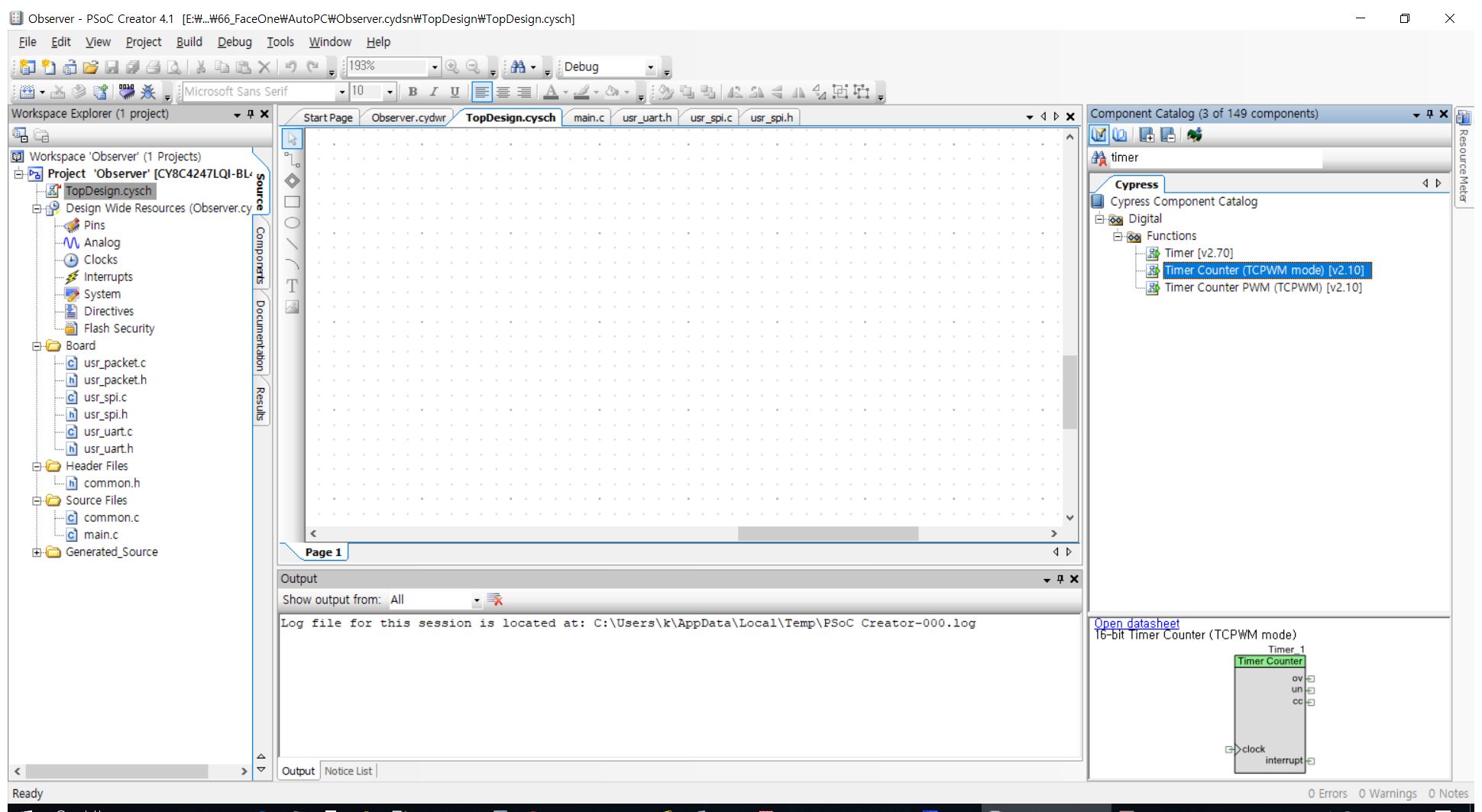The width and height of the screenshot is (1482, 812).
Task: Select the pointer selection tool
Action: pyautogui.click(x=293, y=138)
